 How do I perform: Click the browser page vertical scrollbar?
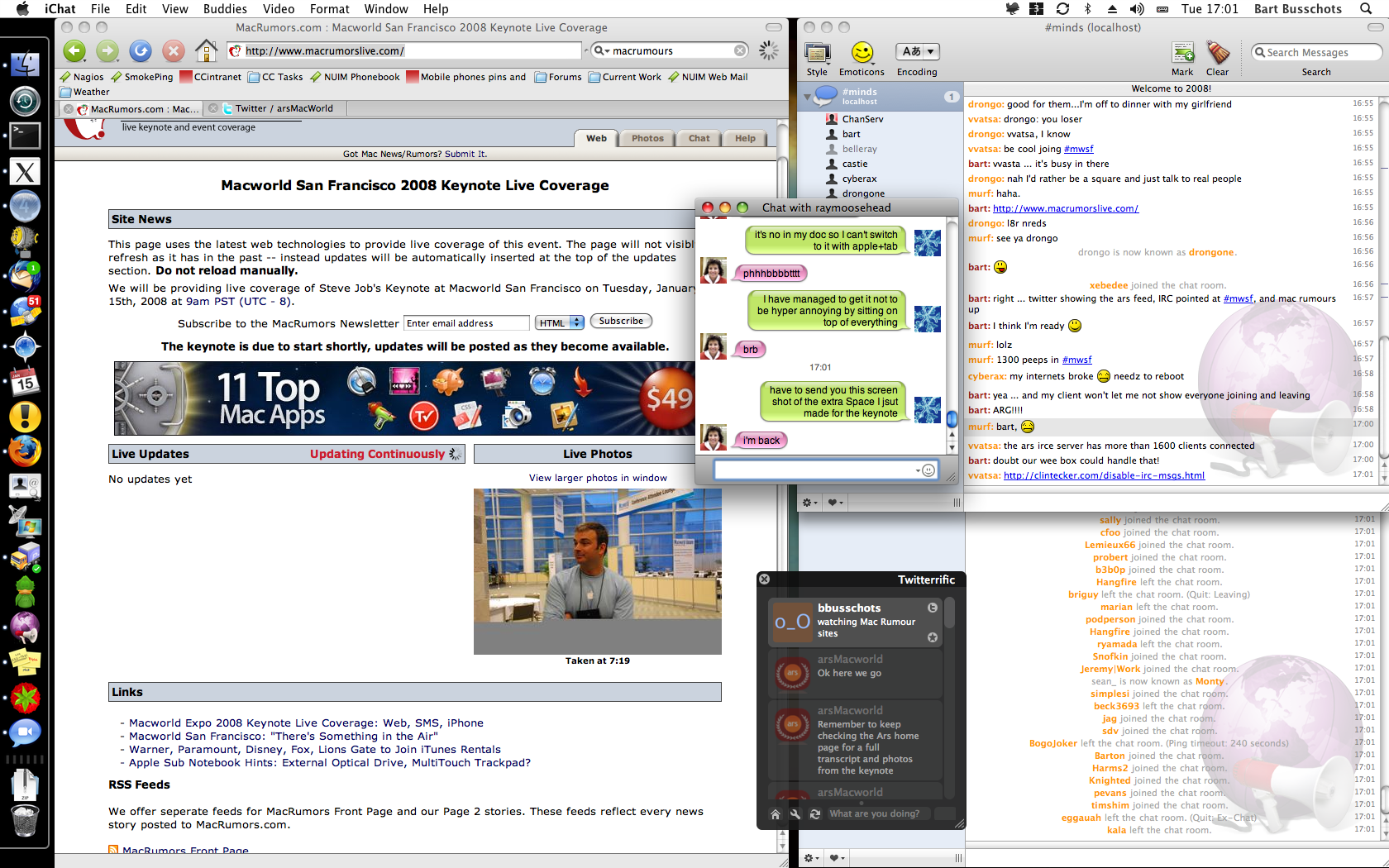pyautogui.click(x=782, y=496)
